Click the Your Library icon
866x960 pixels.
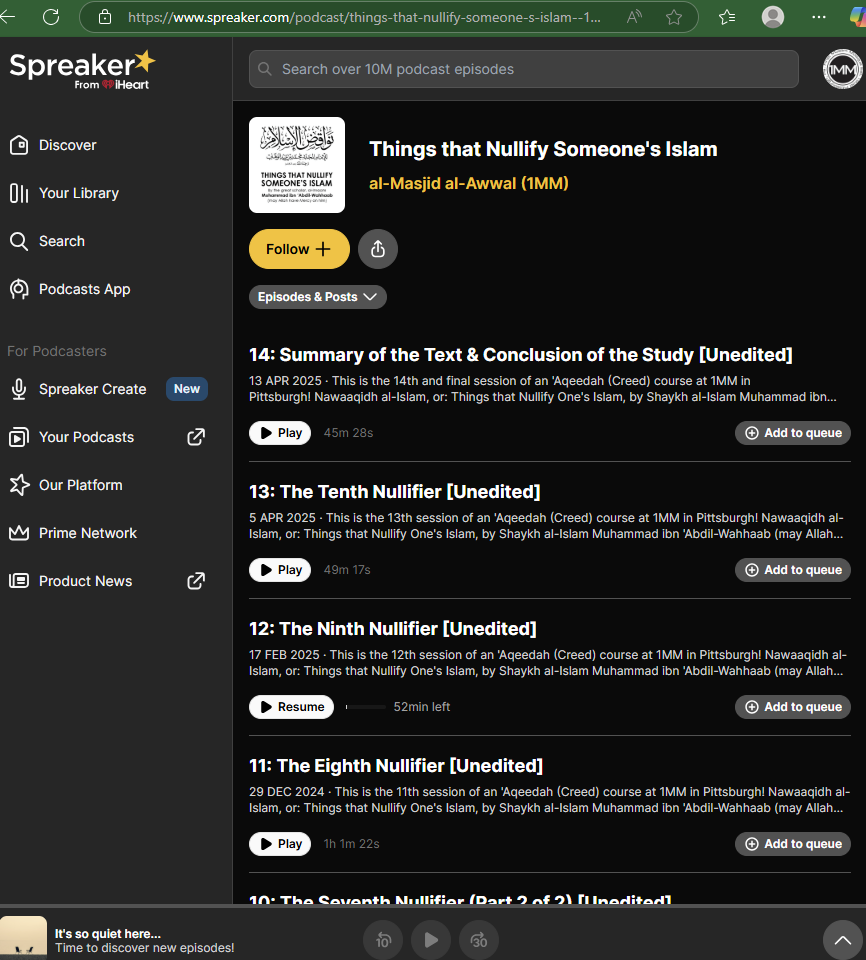coord(19,193)
